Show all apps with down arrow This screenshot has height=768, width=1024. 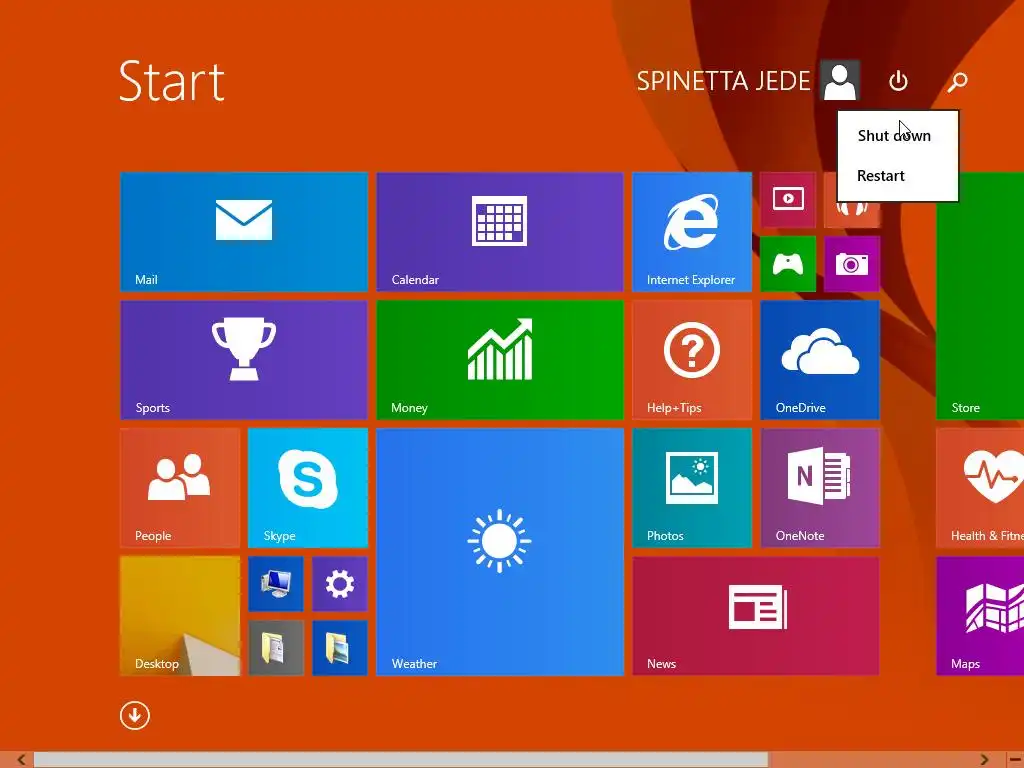point(135,716)
